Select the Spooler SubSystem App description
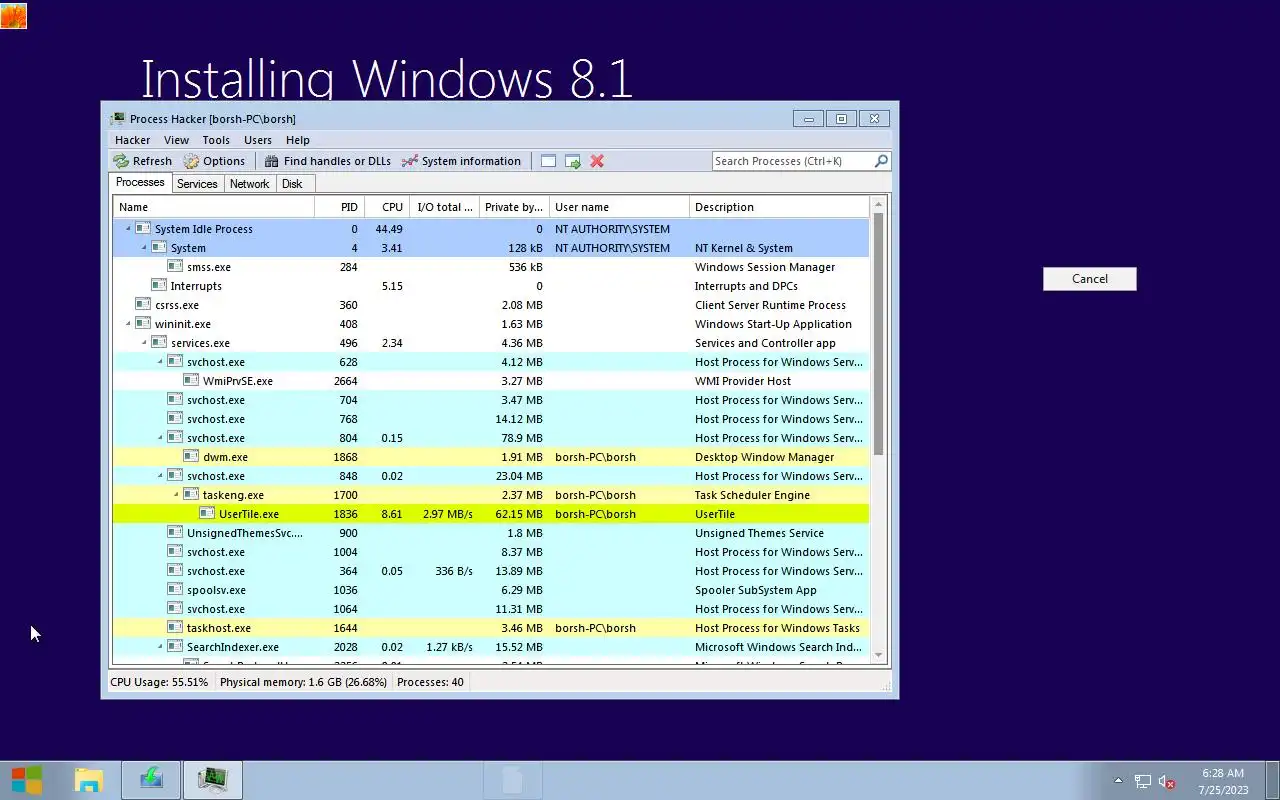1280x800 pixels. click(756, 590)
